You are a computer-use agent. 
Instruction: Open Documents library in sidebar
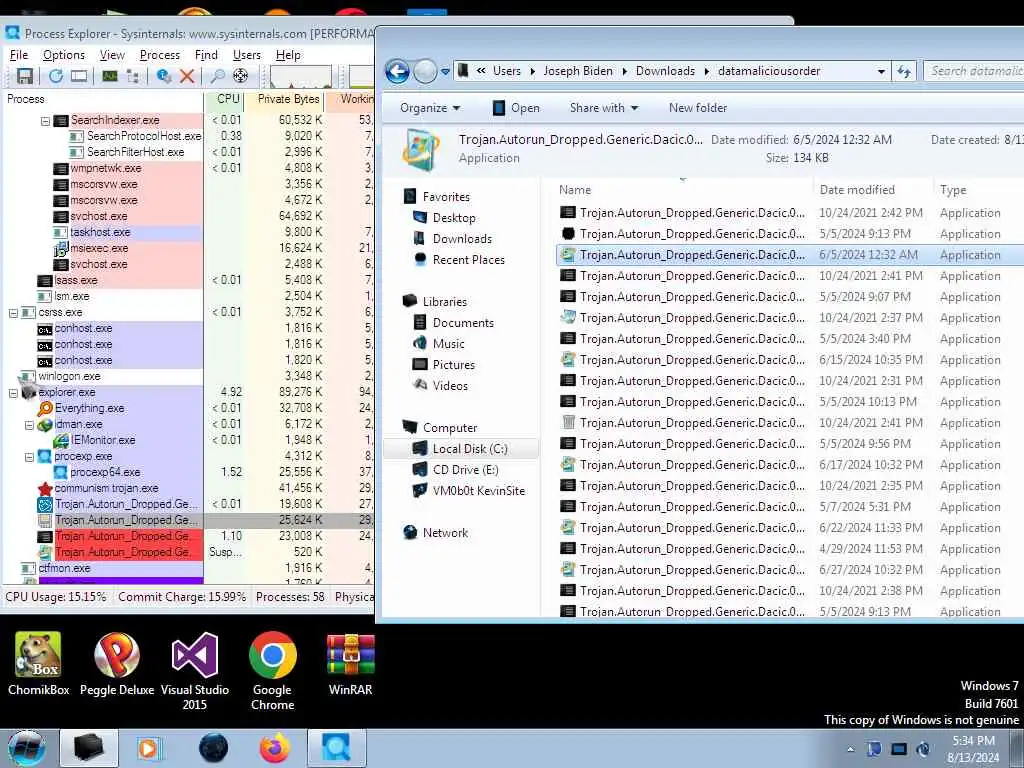463,323
